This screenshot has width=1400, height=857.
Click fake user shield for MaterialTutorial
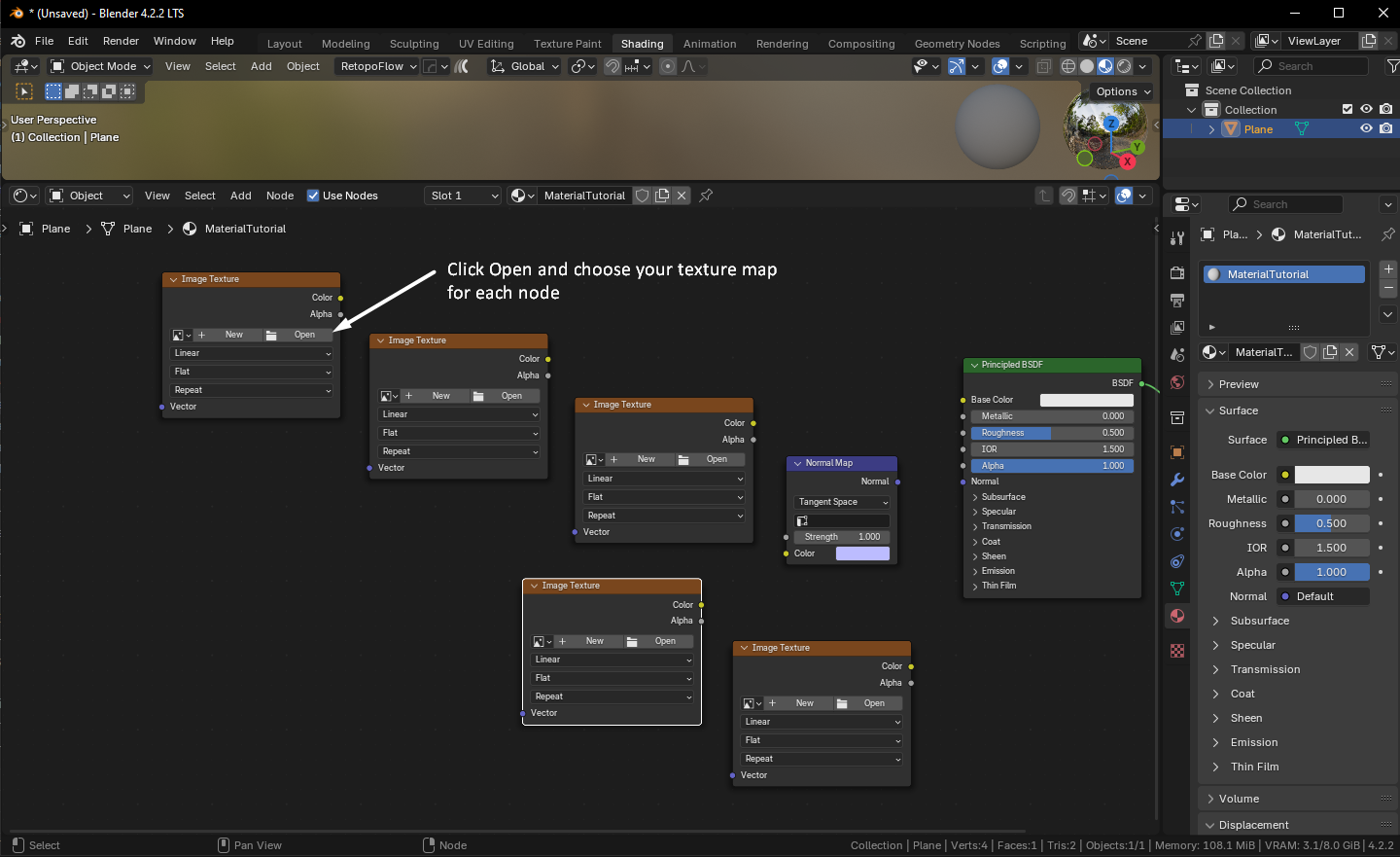pos(643,196)
